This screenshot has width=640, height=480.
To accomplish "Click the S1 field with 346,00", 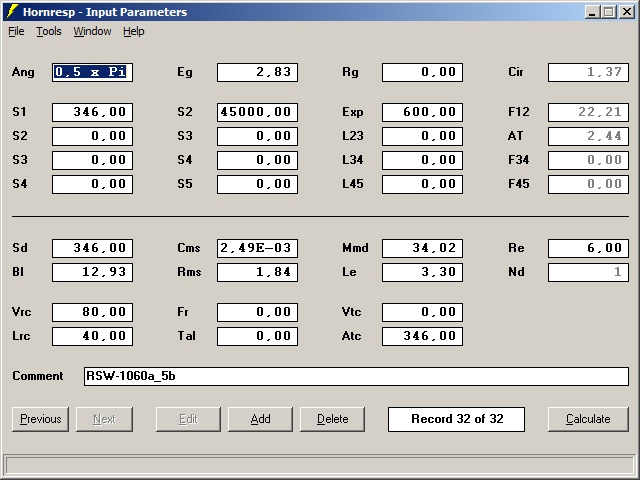I will point(92,112).
